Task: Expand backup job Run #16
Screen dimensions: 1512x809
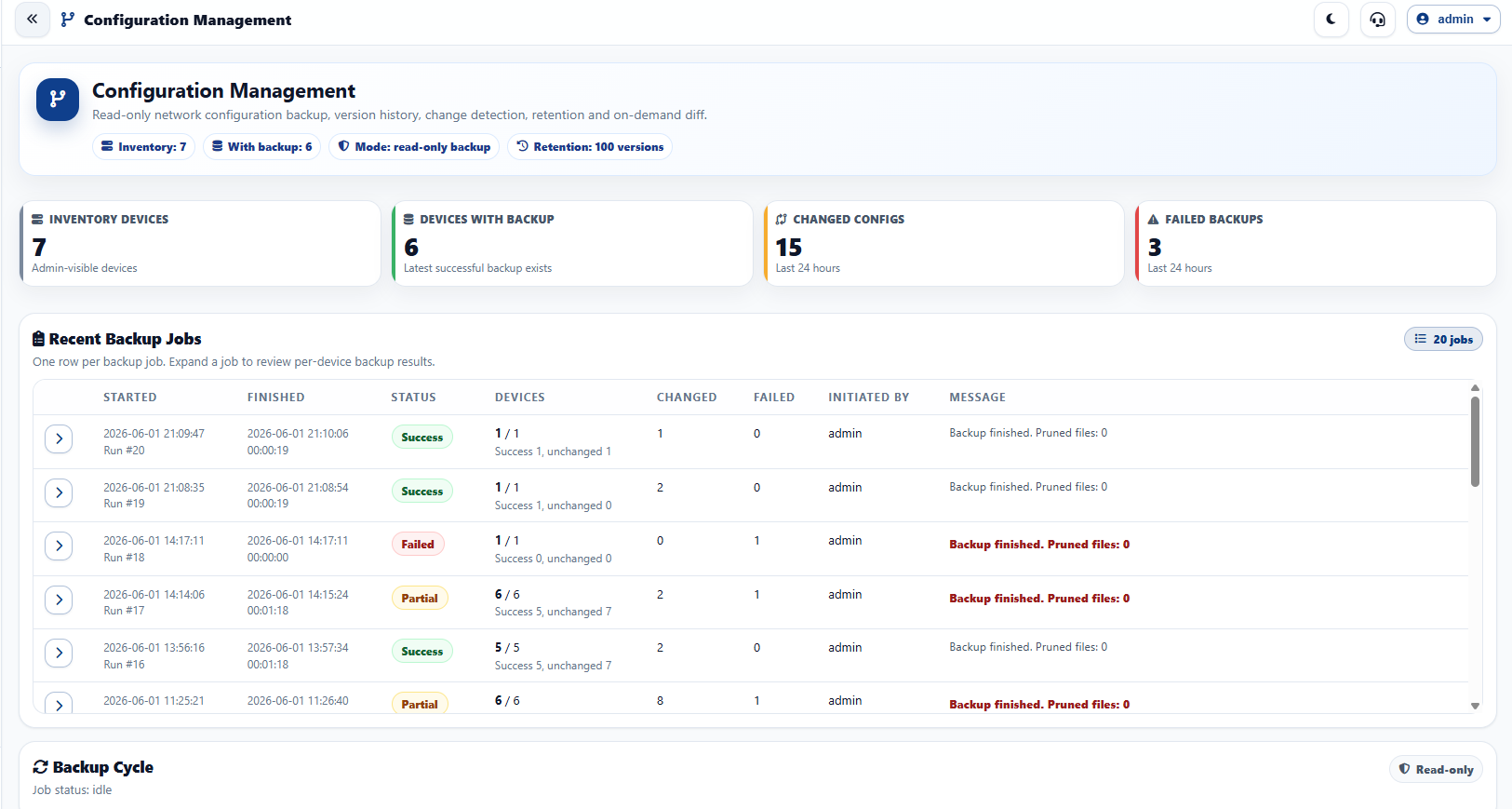Action: (x=59, y=653)
